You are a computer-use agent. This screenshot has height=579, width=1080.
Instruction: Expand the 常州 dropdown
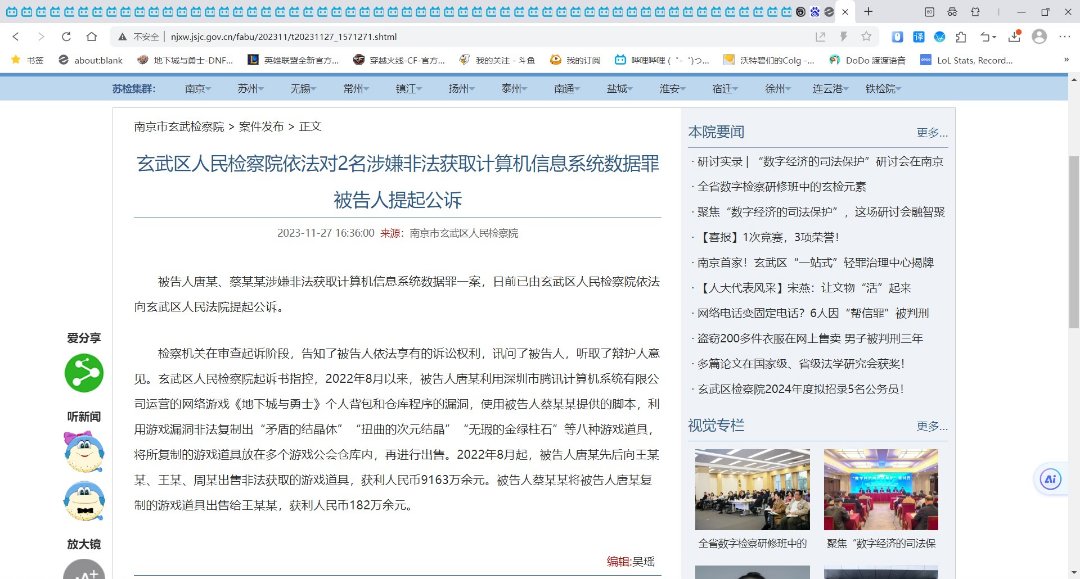(356, 88)
